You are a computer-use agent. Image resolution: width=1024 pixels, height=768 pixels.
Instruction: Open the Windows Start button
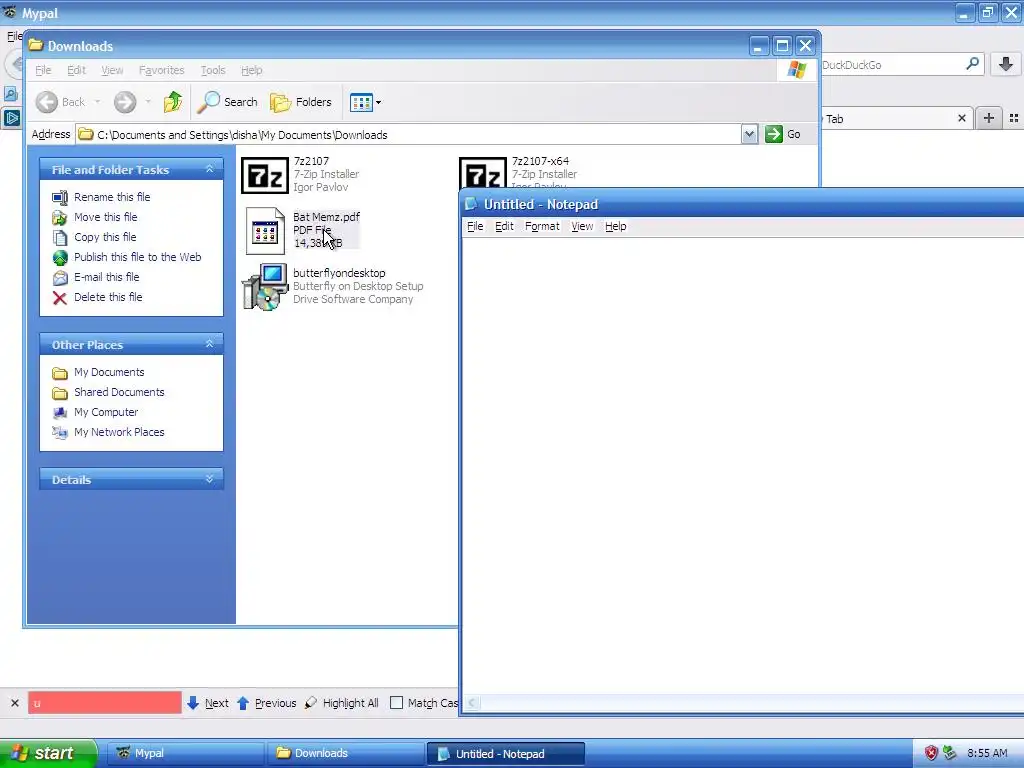(48, 753)
